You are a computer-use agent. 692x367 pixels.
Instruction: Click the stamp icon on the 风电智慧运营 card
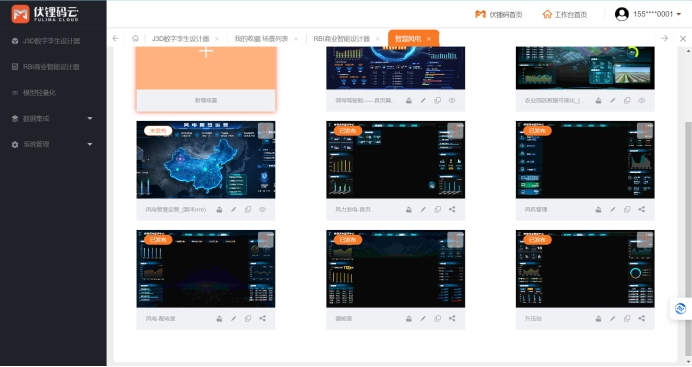(219, 210)
